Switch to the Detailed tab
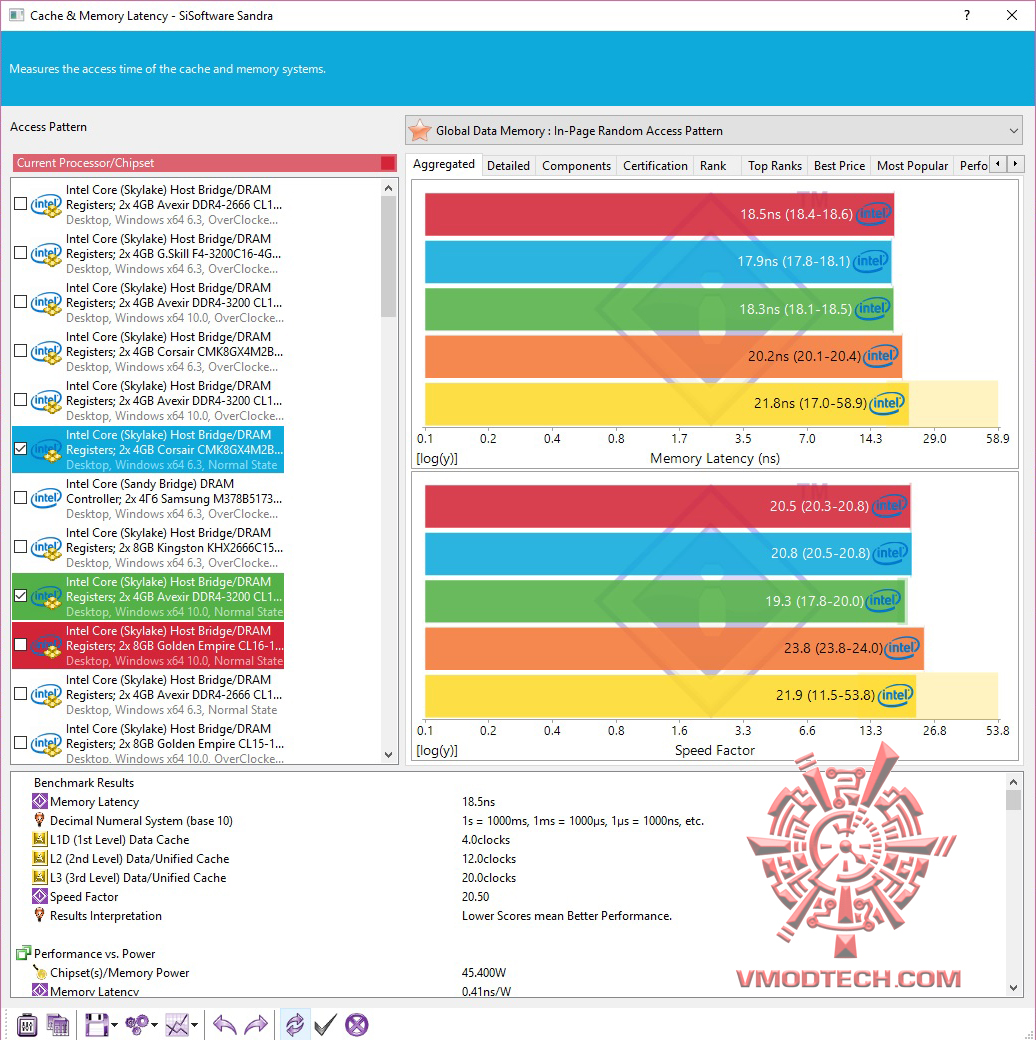 pyautogui.click(x=508, y=165)
